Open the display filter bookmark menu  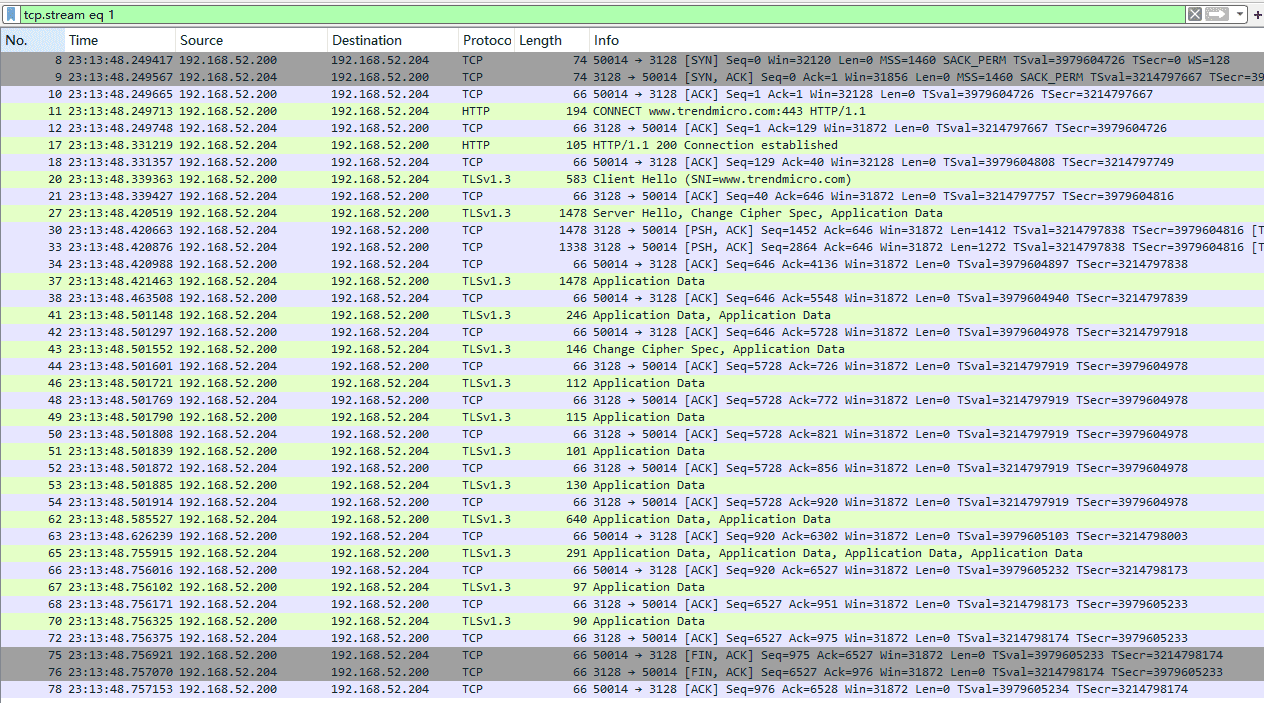pos(11,14)
